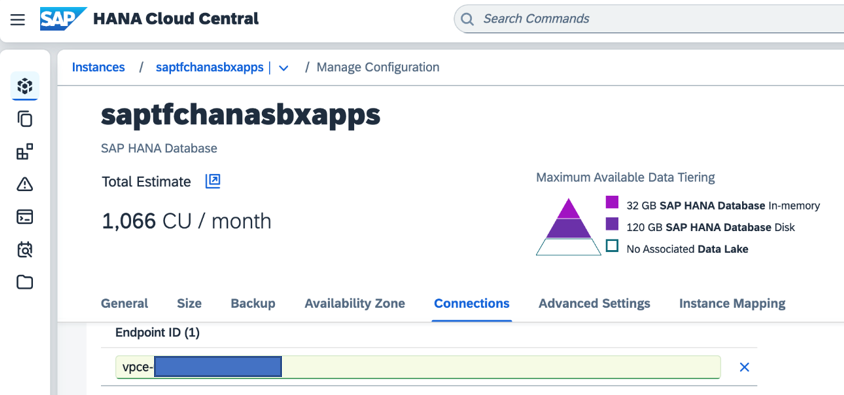Remove the vpce endpoint ID entry
The image size is (844, 395).
pyautogui.click(x=744, y=367)
